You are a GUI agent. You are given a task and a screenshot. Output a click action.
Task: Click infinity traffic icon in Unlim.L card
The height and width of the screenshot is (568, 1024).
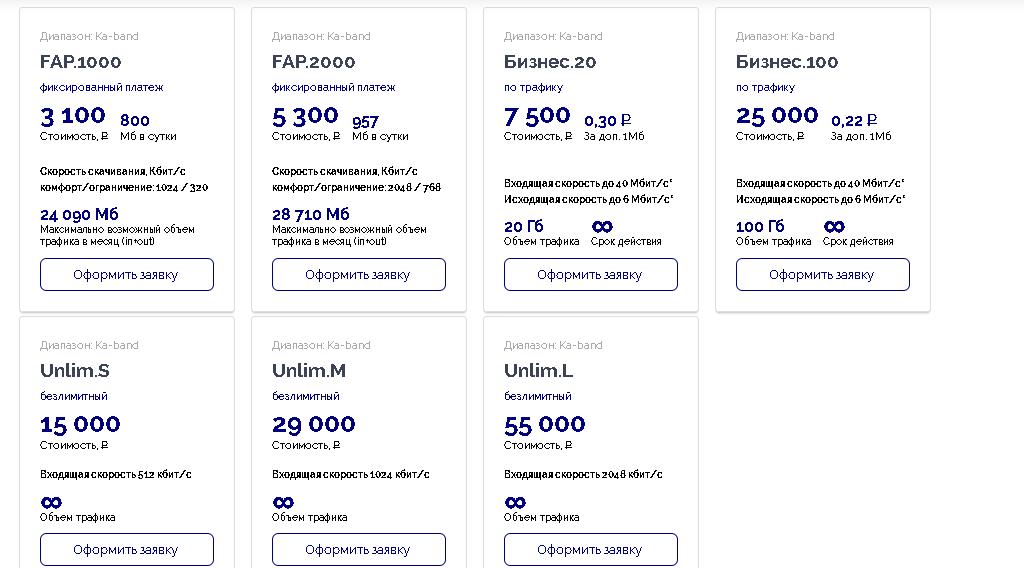coord(515,502)
